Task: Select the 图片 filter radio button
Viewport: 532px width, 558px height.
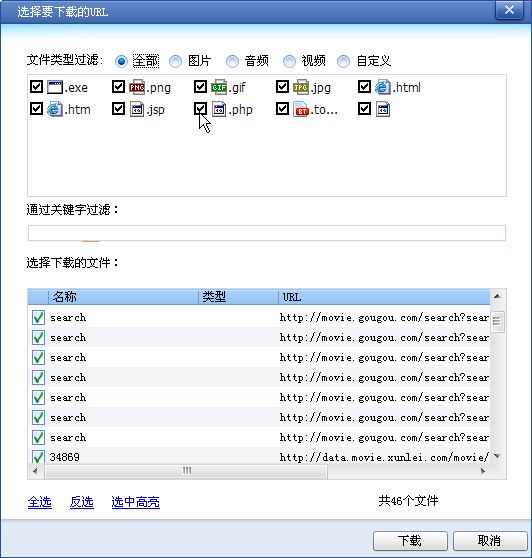Action: [x=175, y=61]
